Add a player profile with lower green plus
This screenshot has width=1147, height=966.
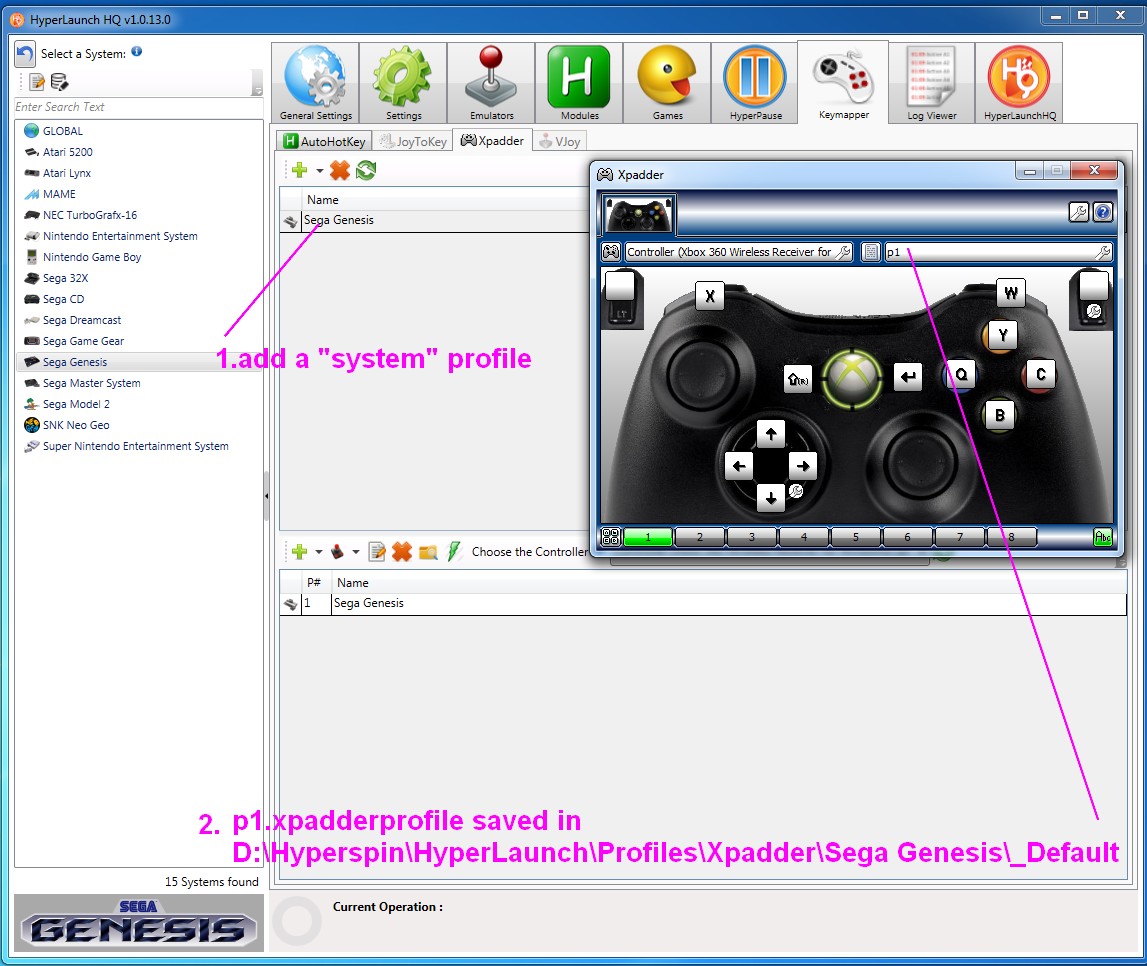tap(299, 551)
